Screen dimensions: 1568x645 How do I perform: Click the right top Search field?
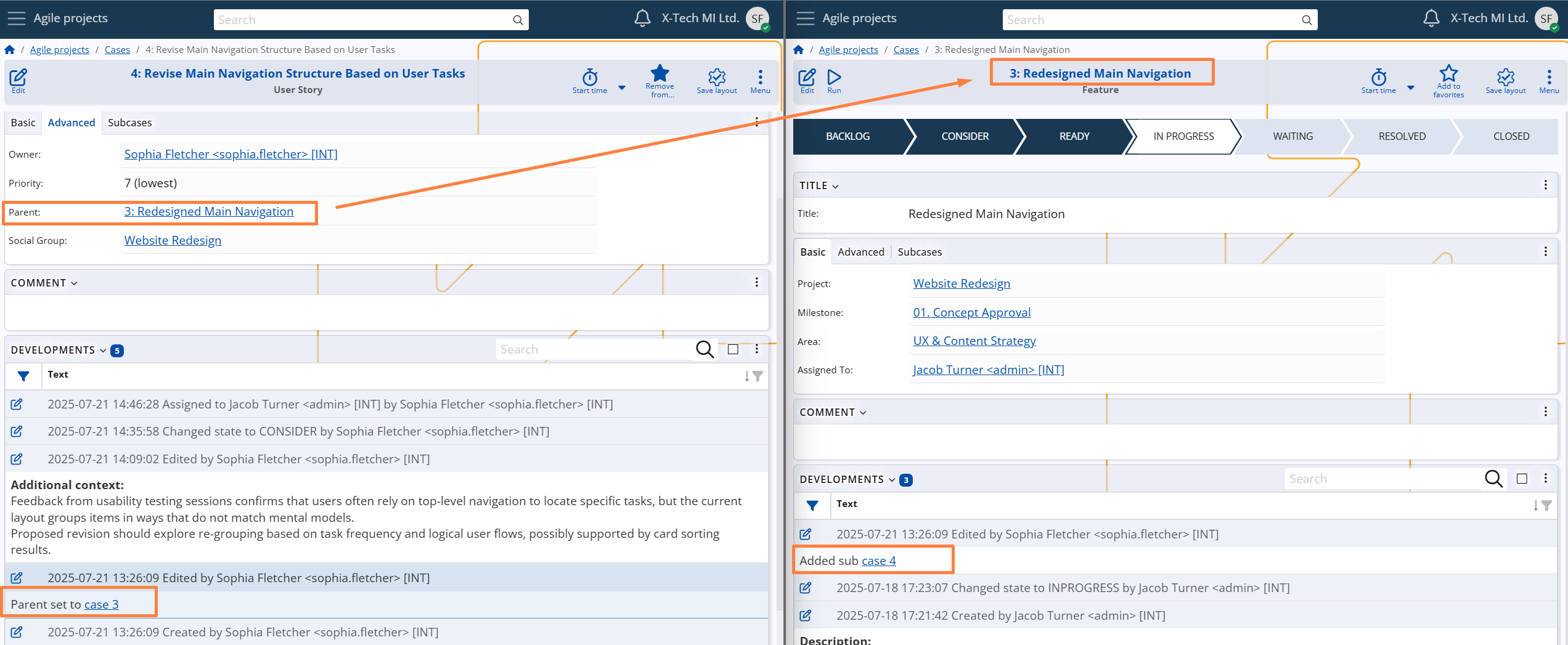coord(1151,20)
